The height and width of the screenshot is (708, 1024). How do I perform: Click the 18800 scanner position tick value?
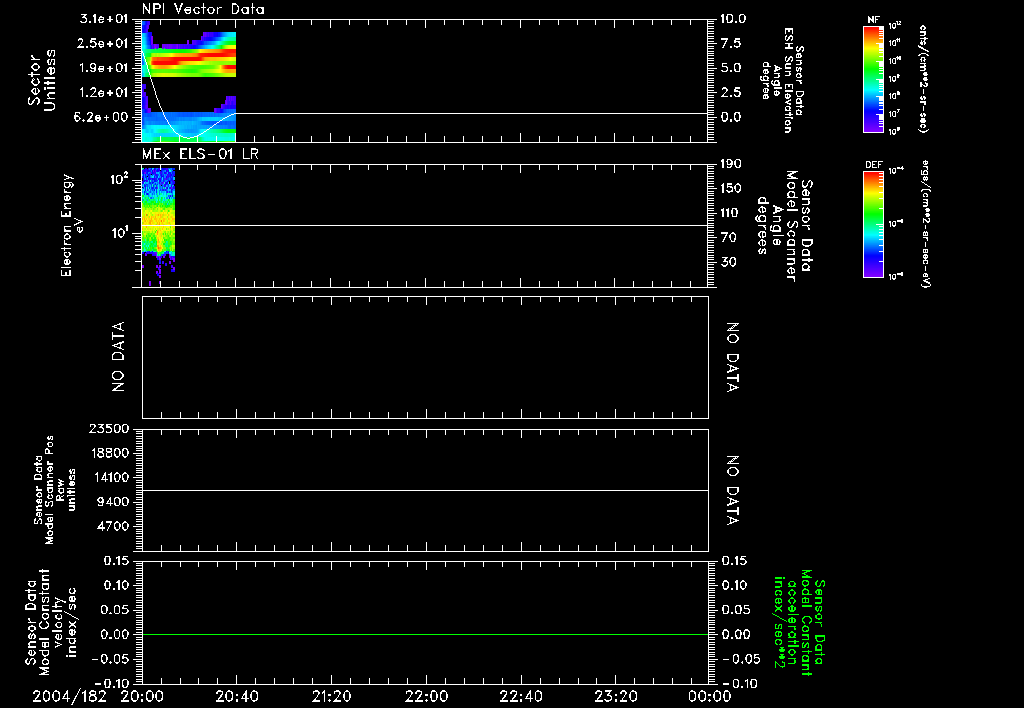[x=108, y=453]
